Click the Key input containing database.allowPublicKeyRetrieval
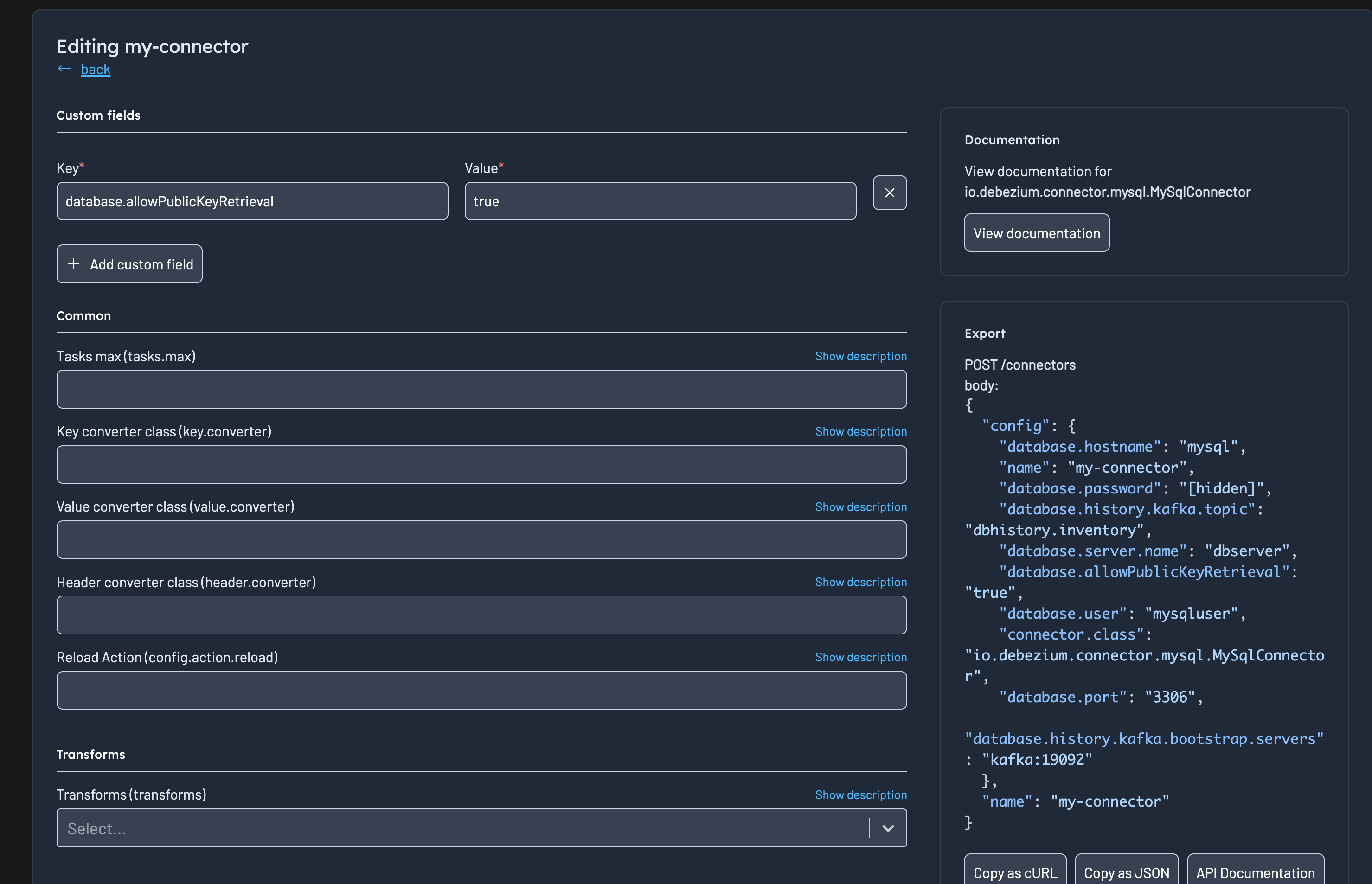Image resolution: width=1372 pixels, height=884 pixels. [252, 201]
